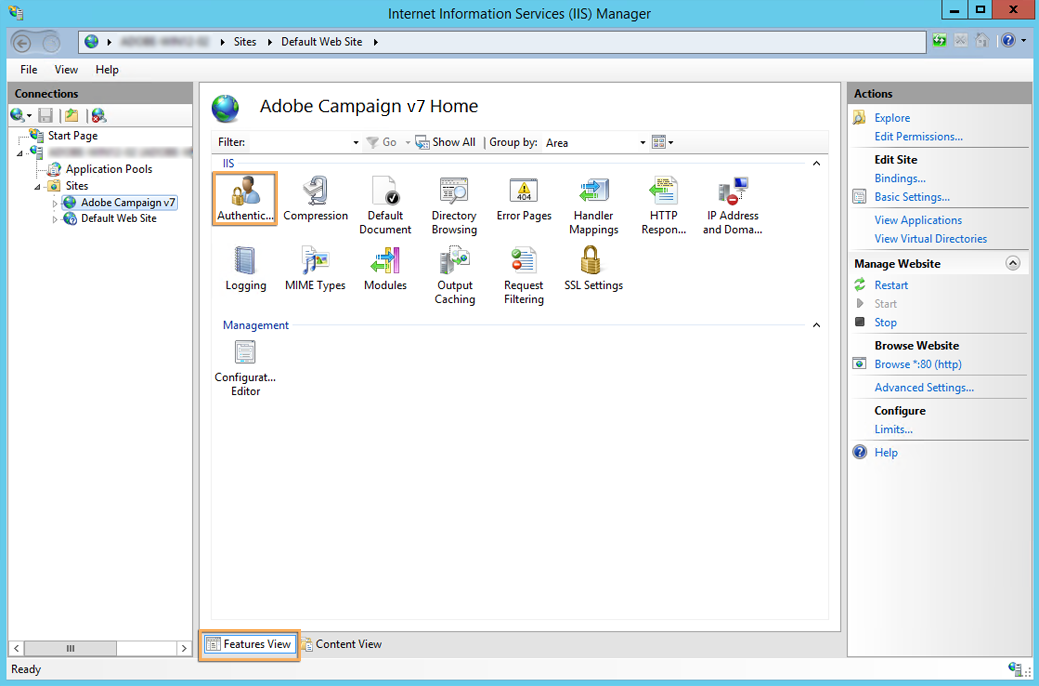1039x686 pixels.
Task: Open SSL Settings feature
Action: [593, 268]
